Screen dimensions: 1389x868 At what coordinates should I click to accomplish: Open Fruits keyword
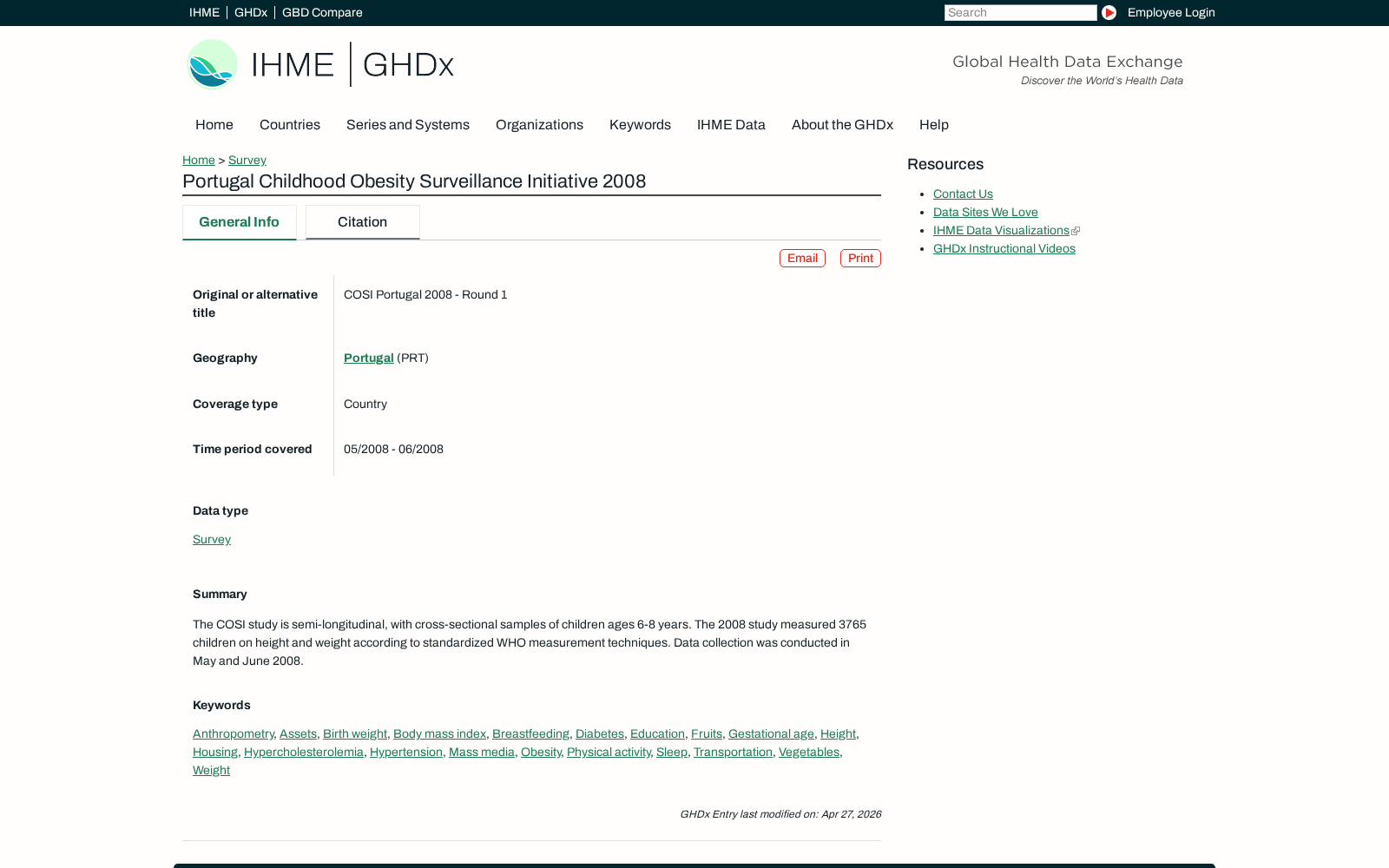click(707, 733)
